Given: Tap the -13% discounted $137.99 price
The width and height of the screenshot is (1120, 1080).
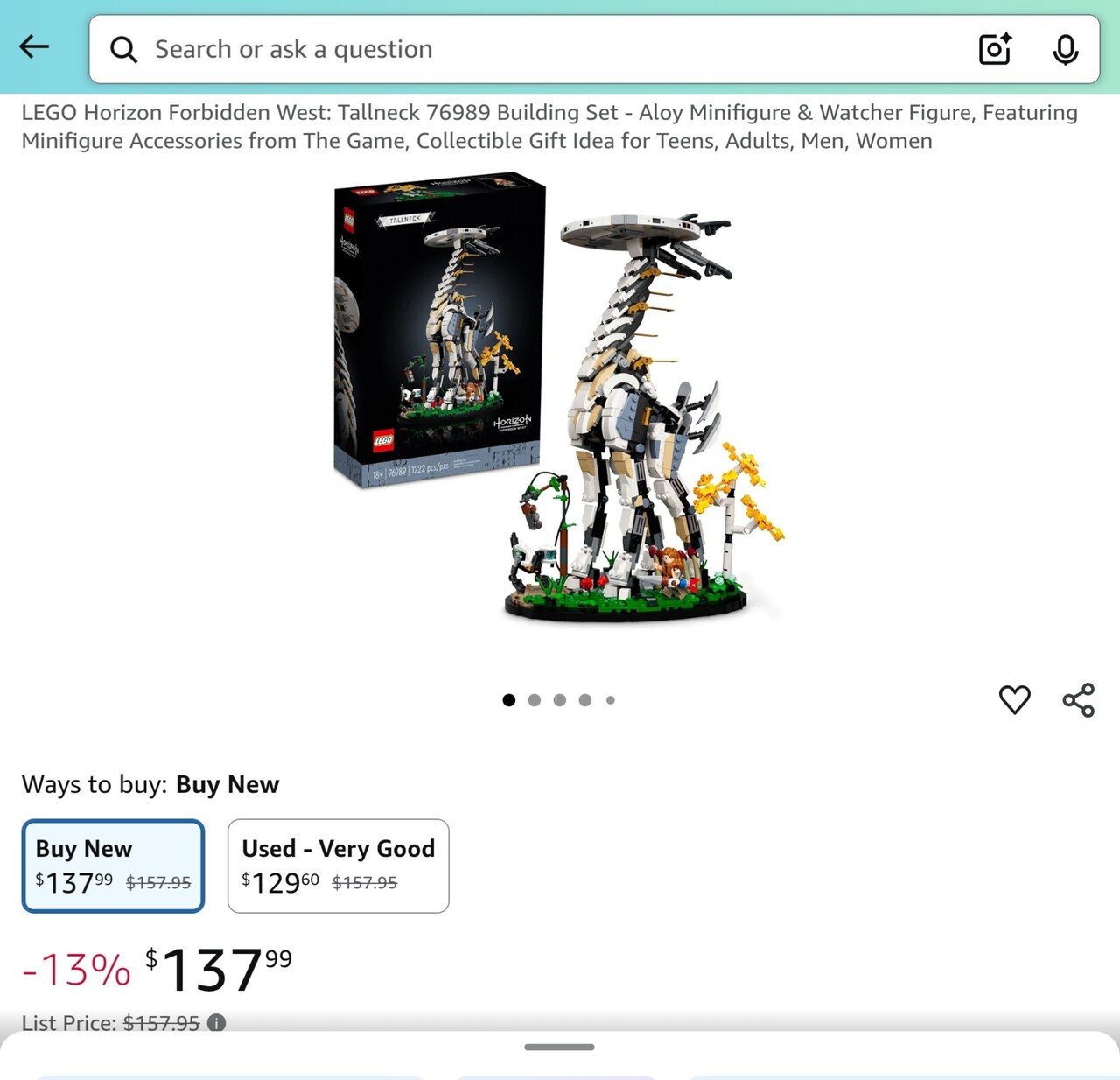Looking at the screenshot, I should pos(157,970).
